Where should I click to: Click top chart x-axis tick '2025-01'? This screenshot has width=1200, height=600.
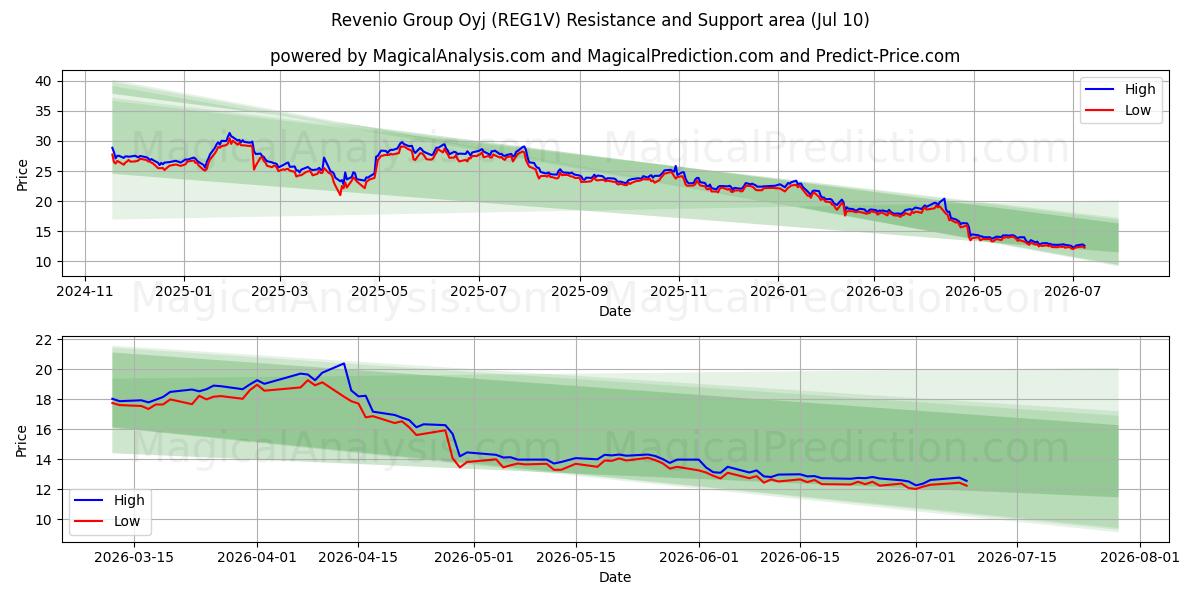point(185,292)
